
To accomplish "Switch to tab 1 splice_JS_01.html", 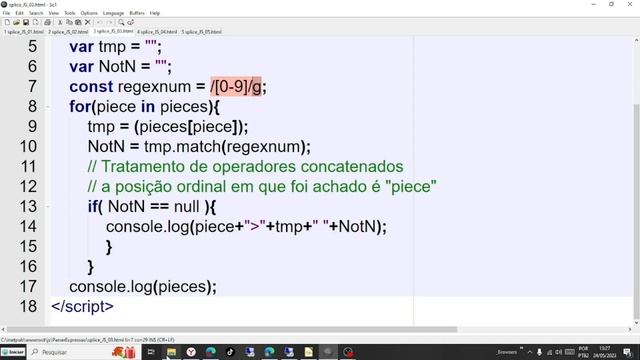I will 24,31.
